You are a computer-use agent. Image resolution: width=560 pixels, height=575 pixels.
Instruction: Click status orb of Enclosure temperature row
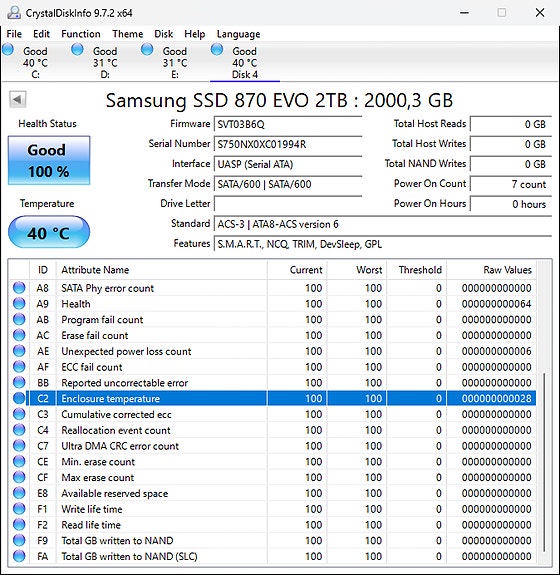tap(19, 398)
